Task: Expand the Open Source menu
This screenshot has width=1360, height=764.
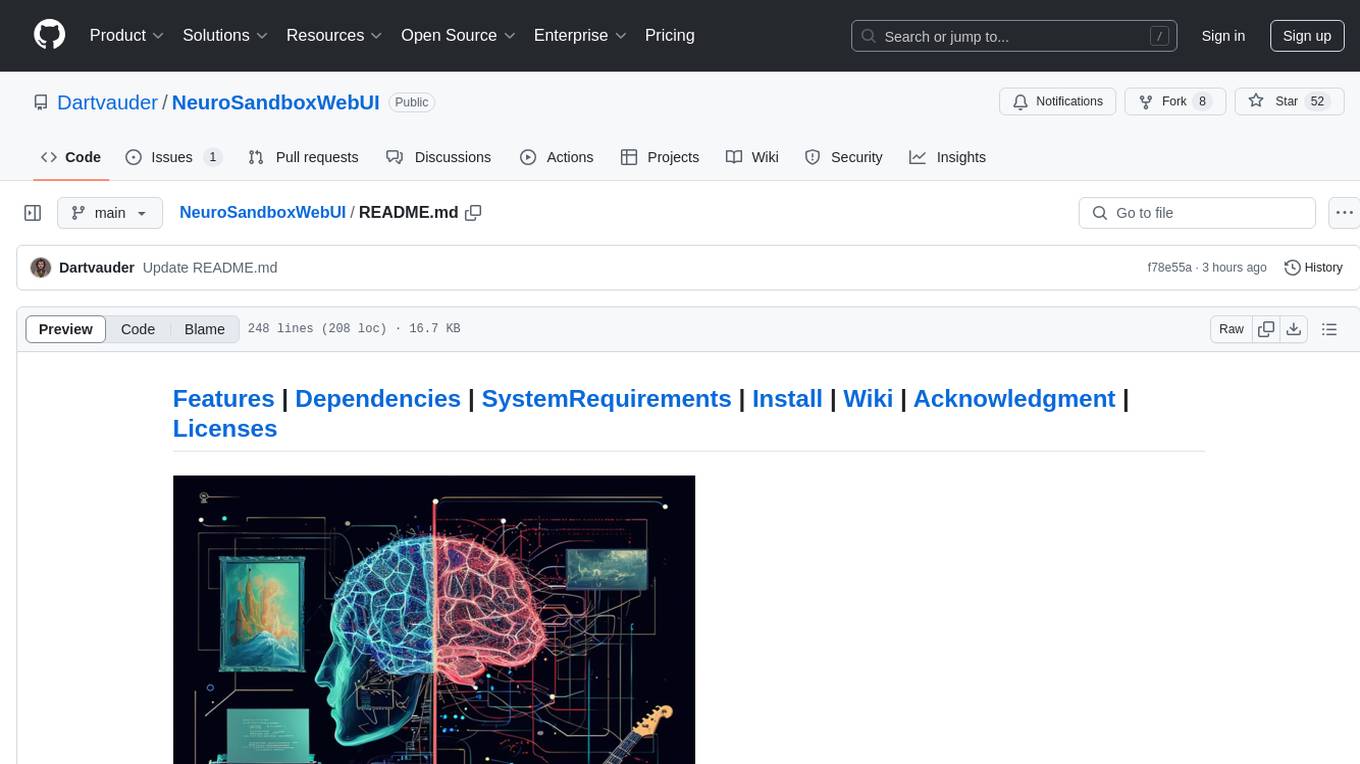Action: 459,35
